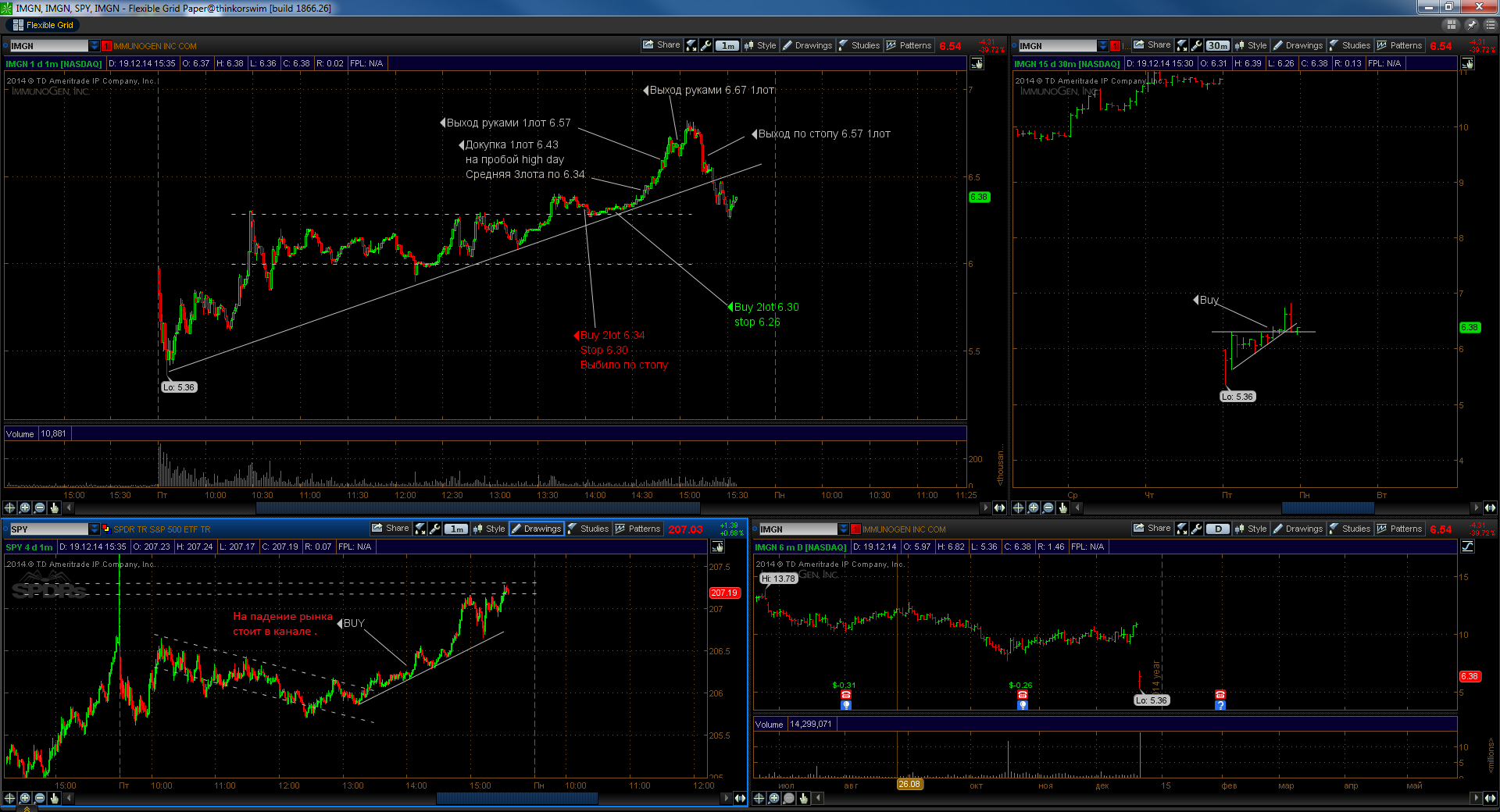The width and height of the screenshot is (1500, 812).
Task: Click first red phone earnings marker on daily chart
Action: 846,694
